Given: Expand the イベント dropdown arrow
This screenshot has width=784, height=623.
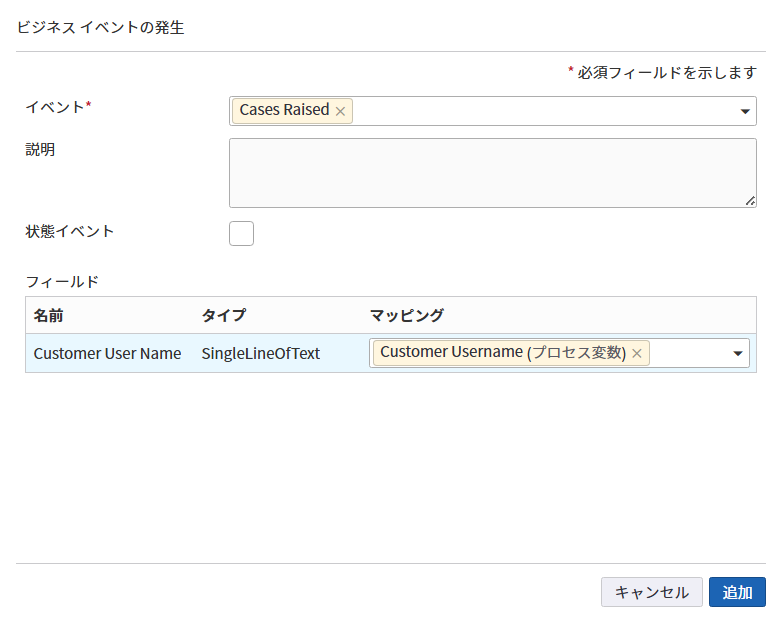Looking at the screenshot, I should coord(745,111).
